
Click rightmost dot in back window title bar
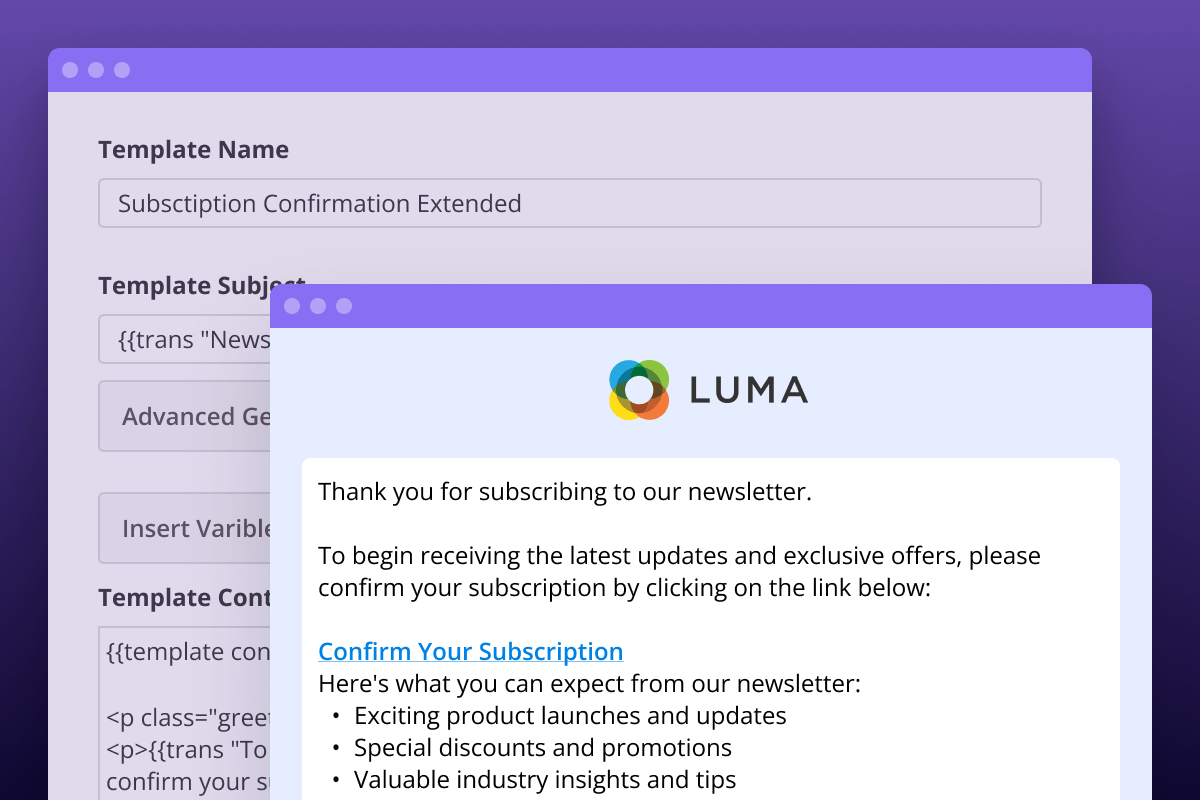click(122, 70)
